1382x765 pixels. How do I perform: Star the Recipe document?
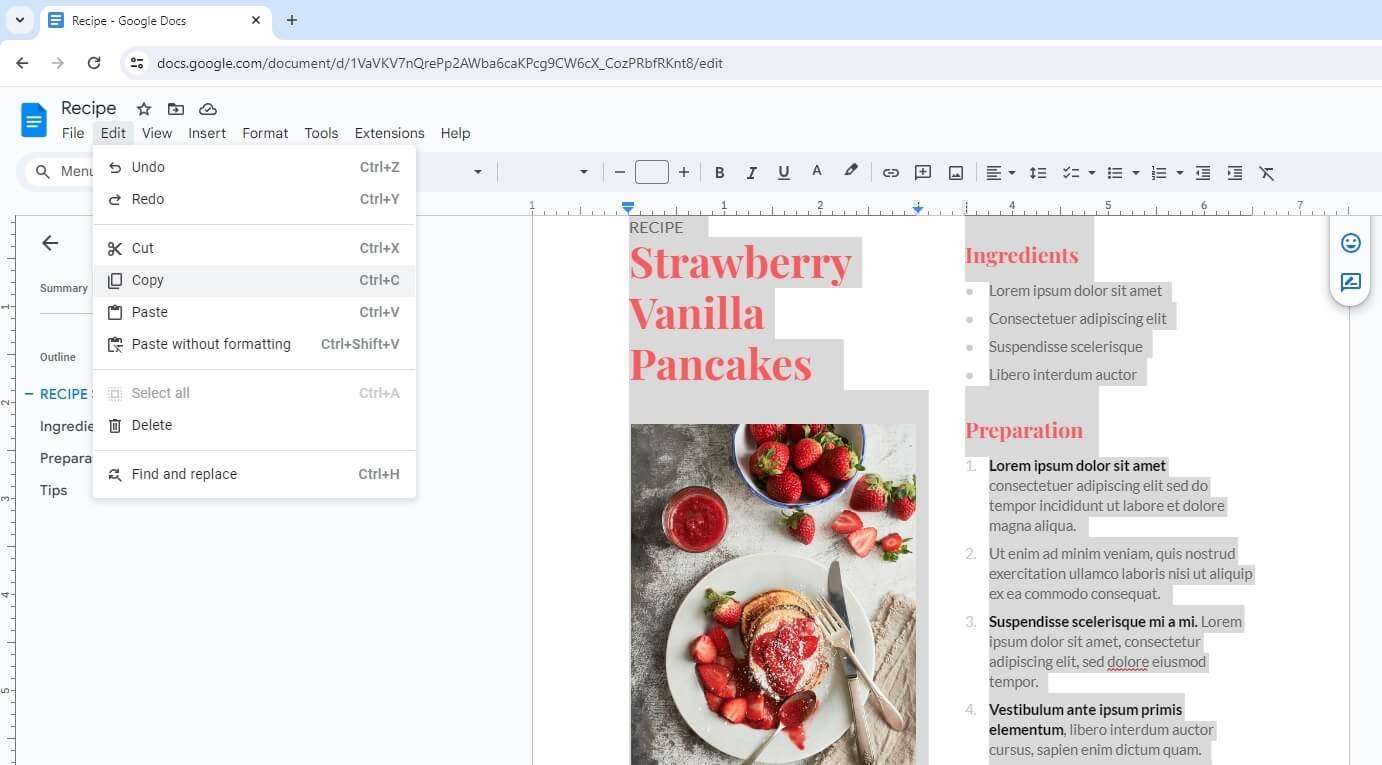[x=144, y=109]
